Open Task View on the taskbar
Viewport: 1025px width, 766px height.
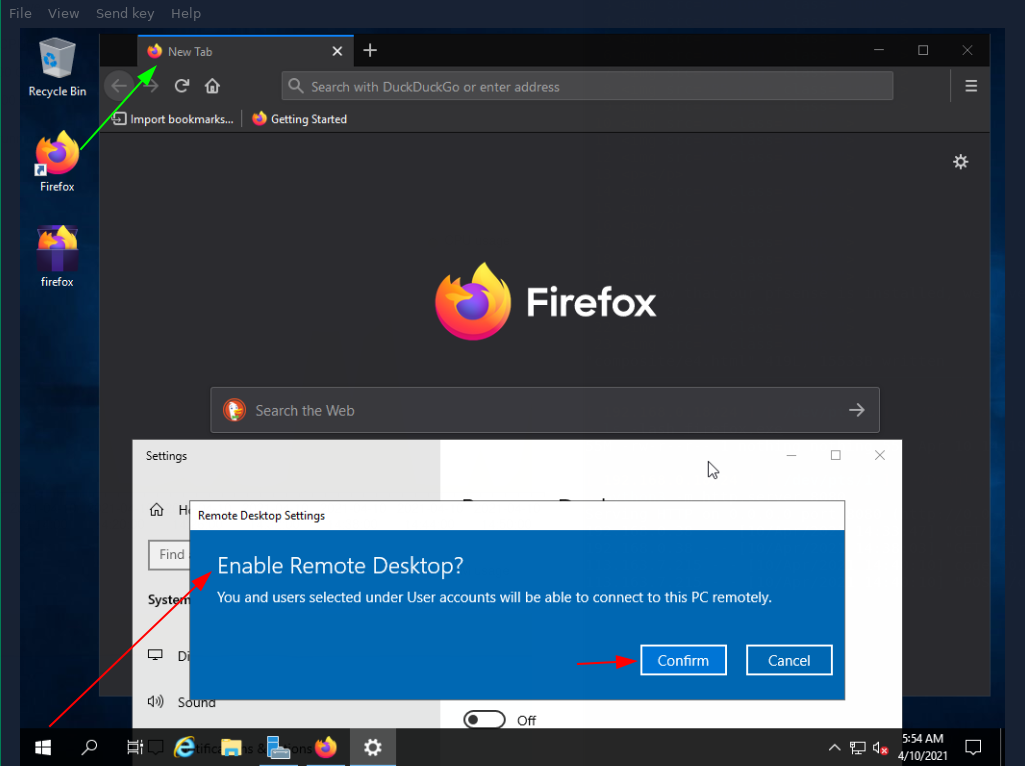135,747
